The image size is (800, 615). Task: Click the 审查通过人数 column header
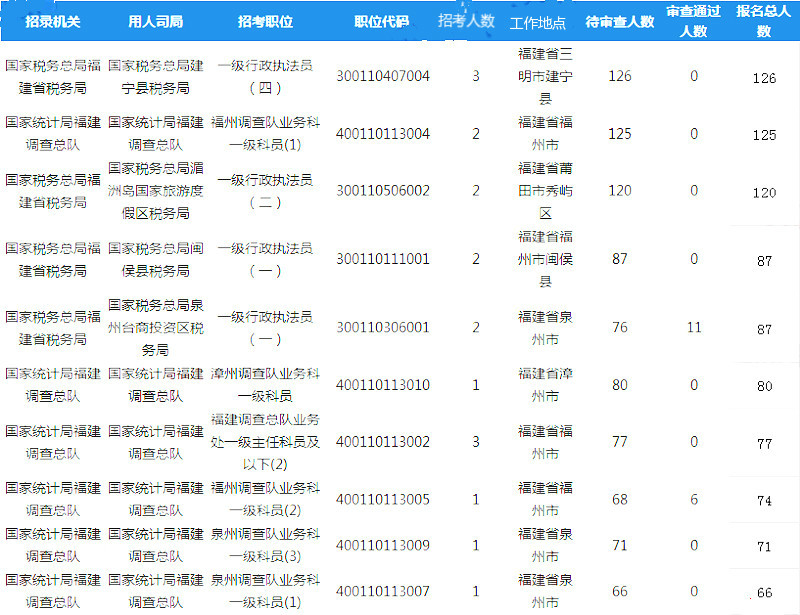(x=693, y=21)
